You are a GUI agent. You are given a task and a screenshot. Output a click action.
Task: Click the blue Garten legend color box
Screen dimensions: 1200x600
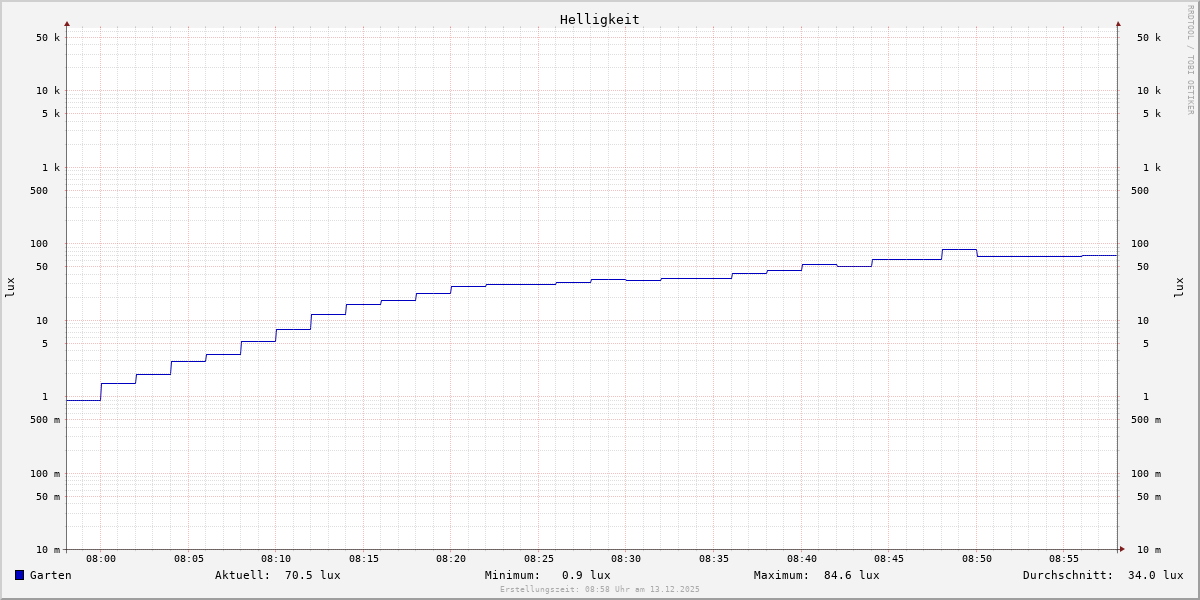19,575
